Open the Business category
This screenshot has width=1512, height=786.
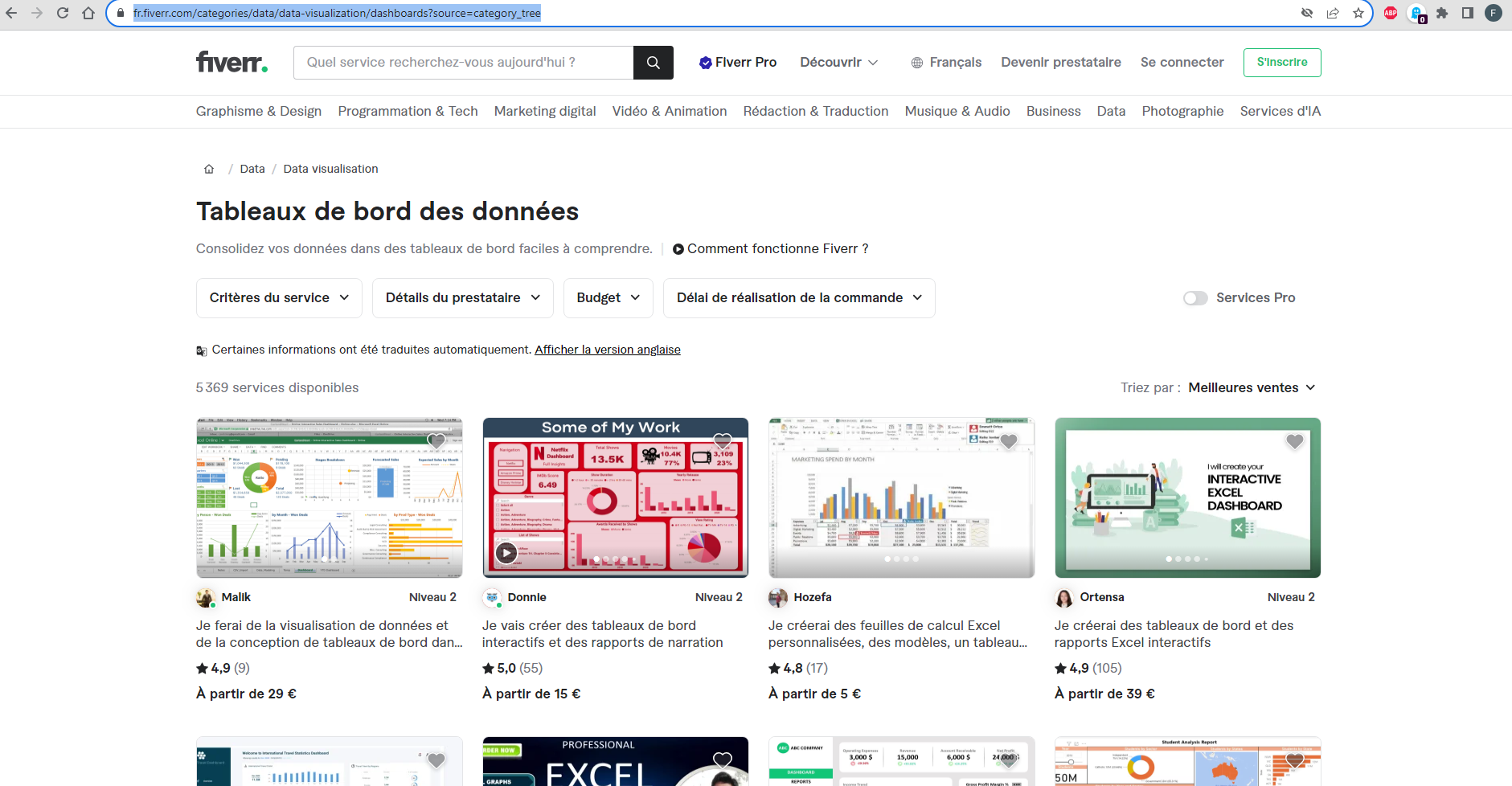[1053, 111]
